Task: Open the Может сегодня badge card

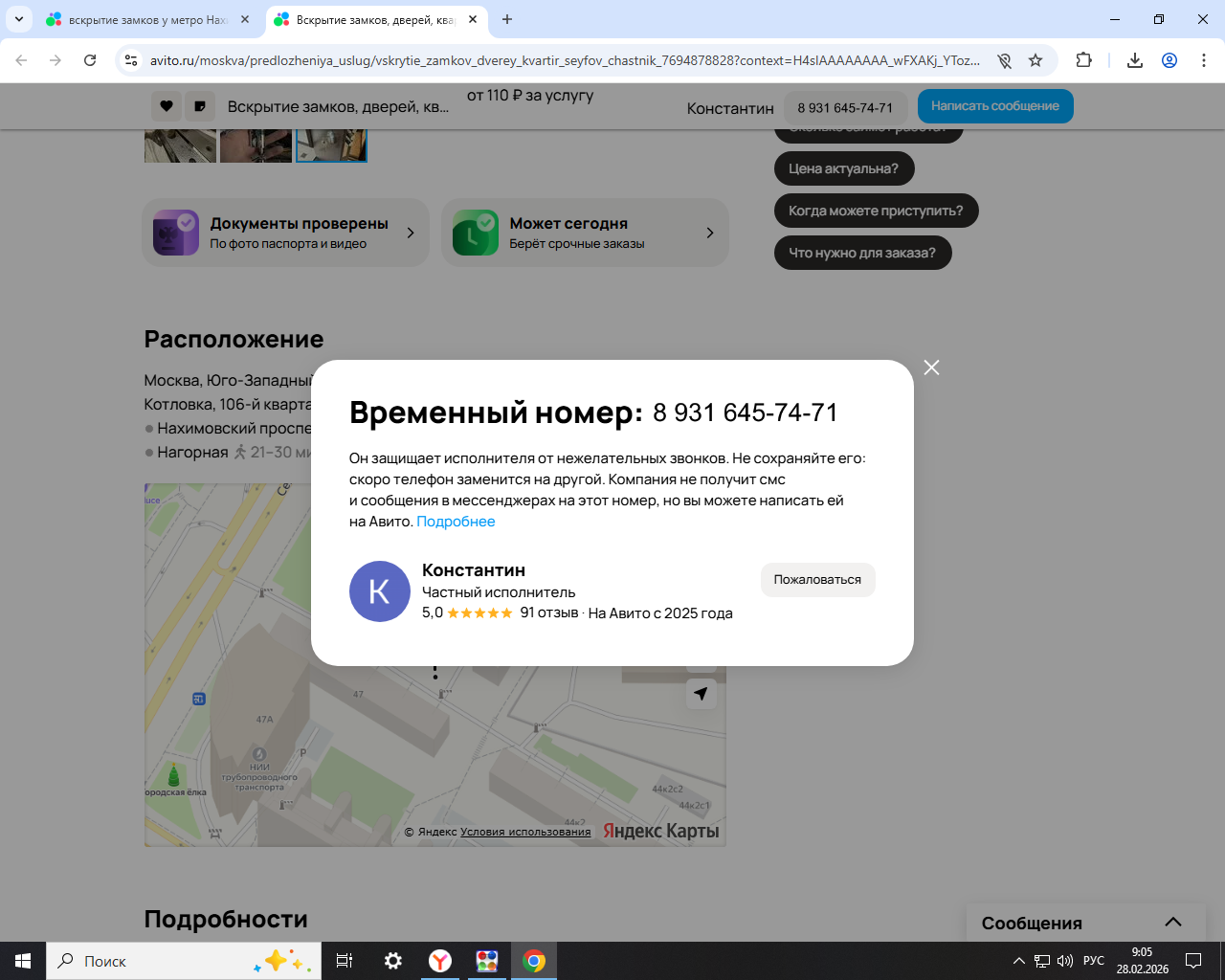Action: coord(585,233)
